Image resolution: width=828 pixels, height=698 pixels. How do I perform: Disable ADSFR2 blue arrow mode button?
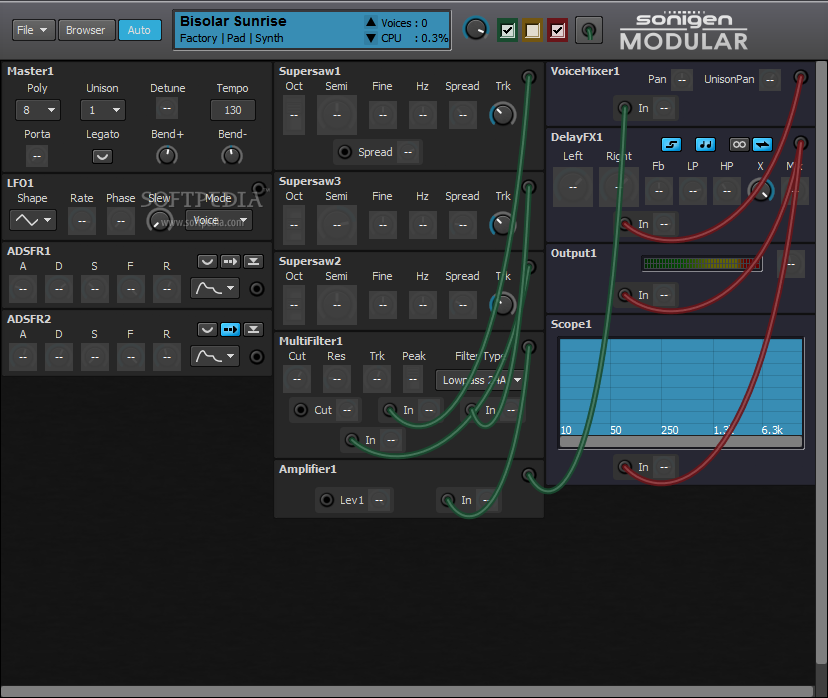(230, 329)
